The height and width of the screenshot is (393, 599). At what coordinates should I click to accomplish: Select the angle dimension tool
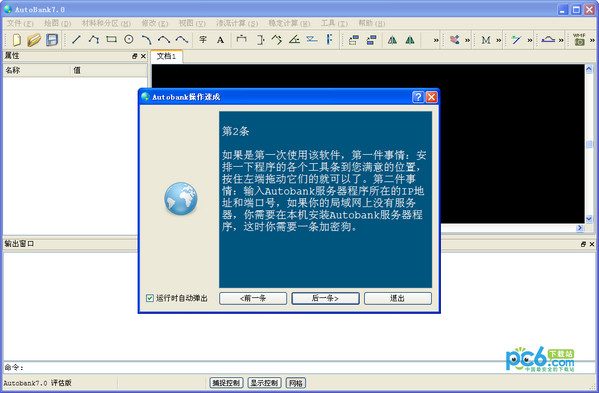coord(294,39)
